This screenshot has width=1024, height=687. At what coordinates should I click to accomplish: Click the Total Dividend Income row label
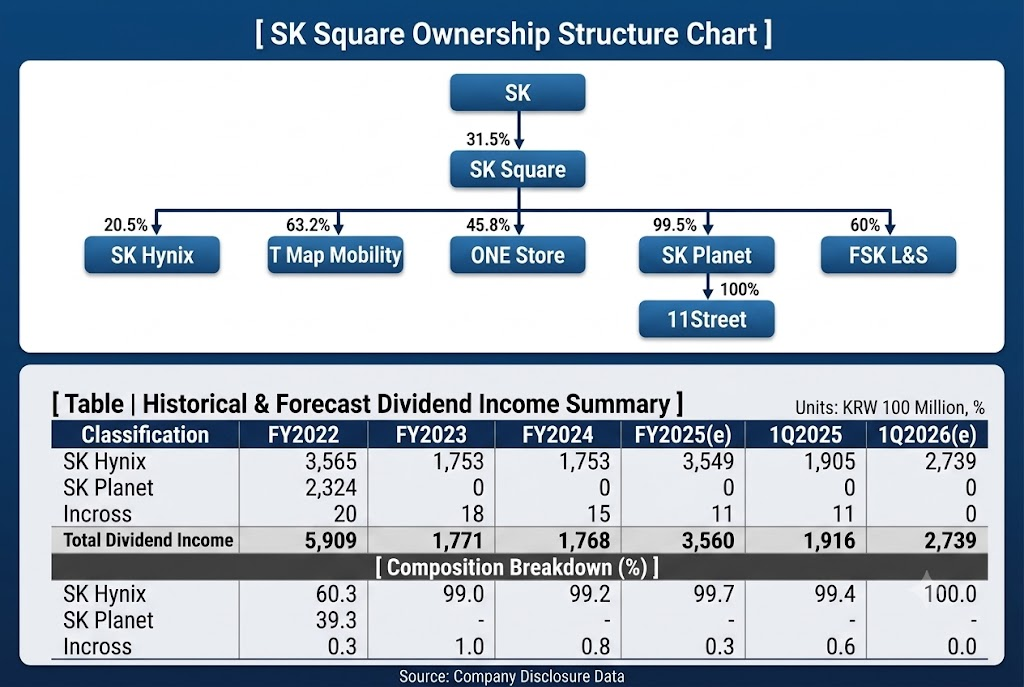pos(148,540)
